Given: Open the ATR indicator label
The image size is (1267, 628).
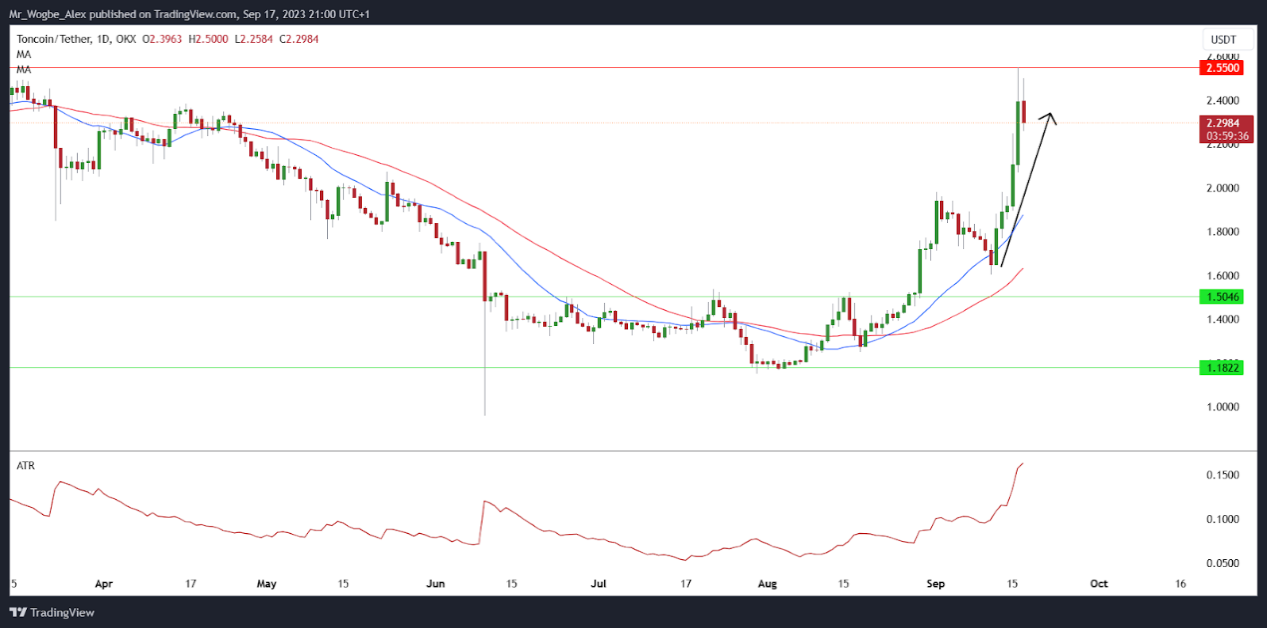Looking at the screenshot, I should pyautogui.click(x=25, y=465).
